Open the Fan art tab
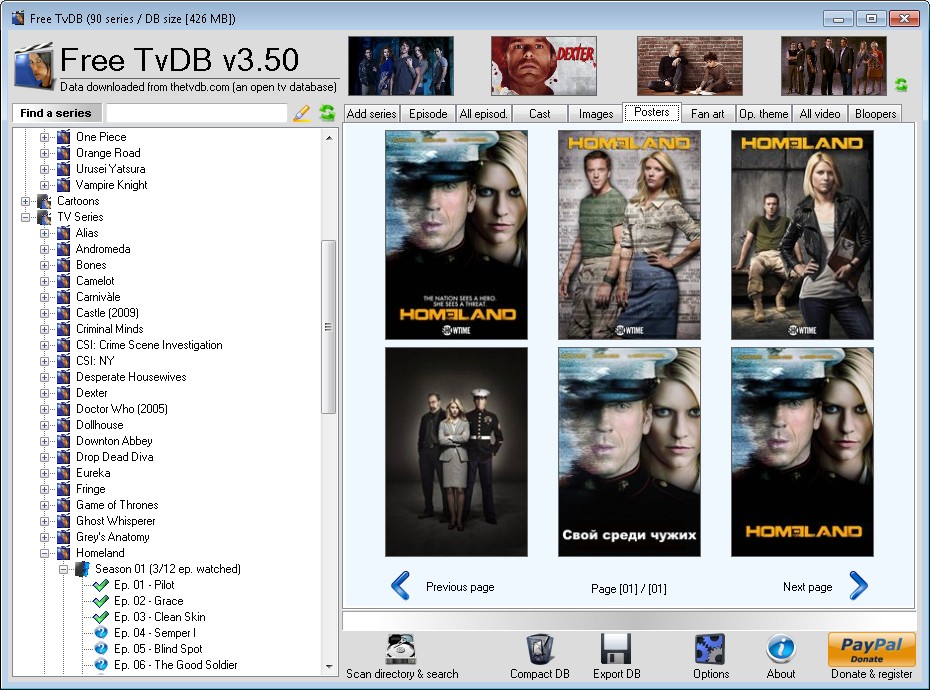This screenshot has height=690, width=930. click(x=708, y=113)
